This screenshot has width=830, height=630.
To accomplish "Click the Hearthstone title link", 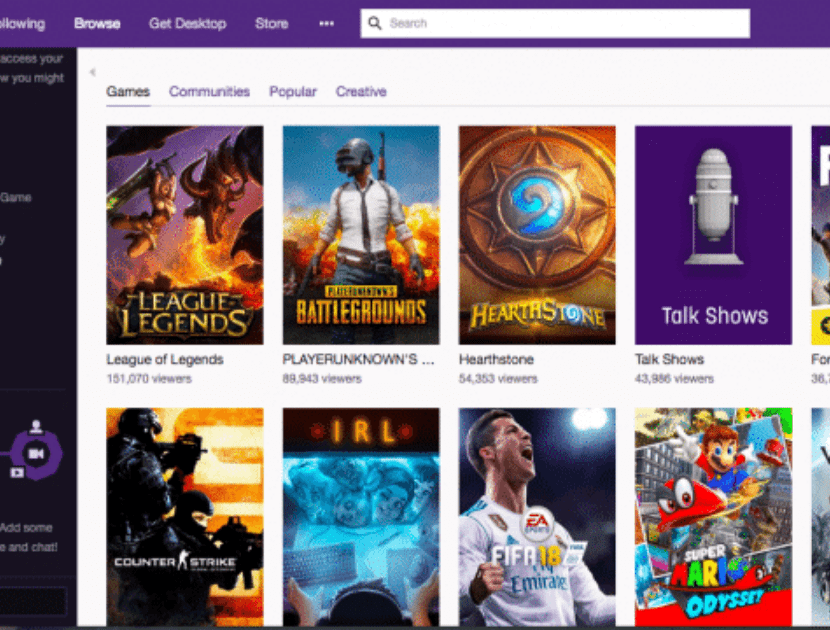I will pos(496,359).
